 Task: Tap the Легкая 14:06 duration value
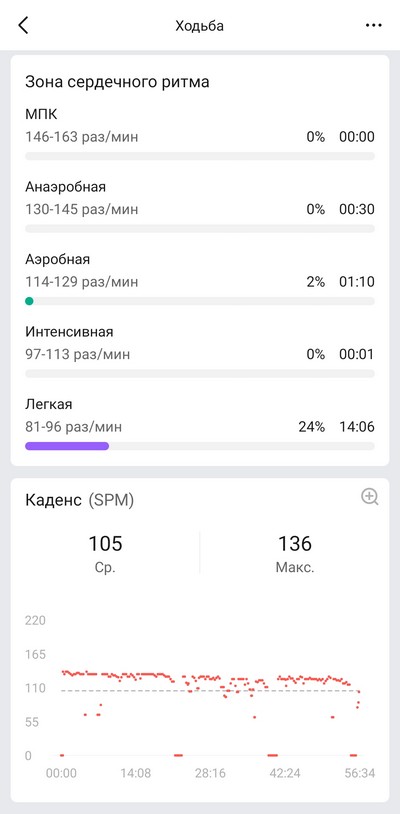[357, 427]
